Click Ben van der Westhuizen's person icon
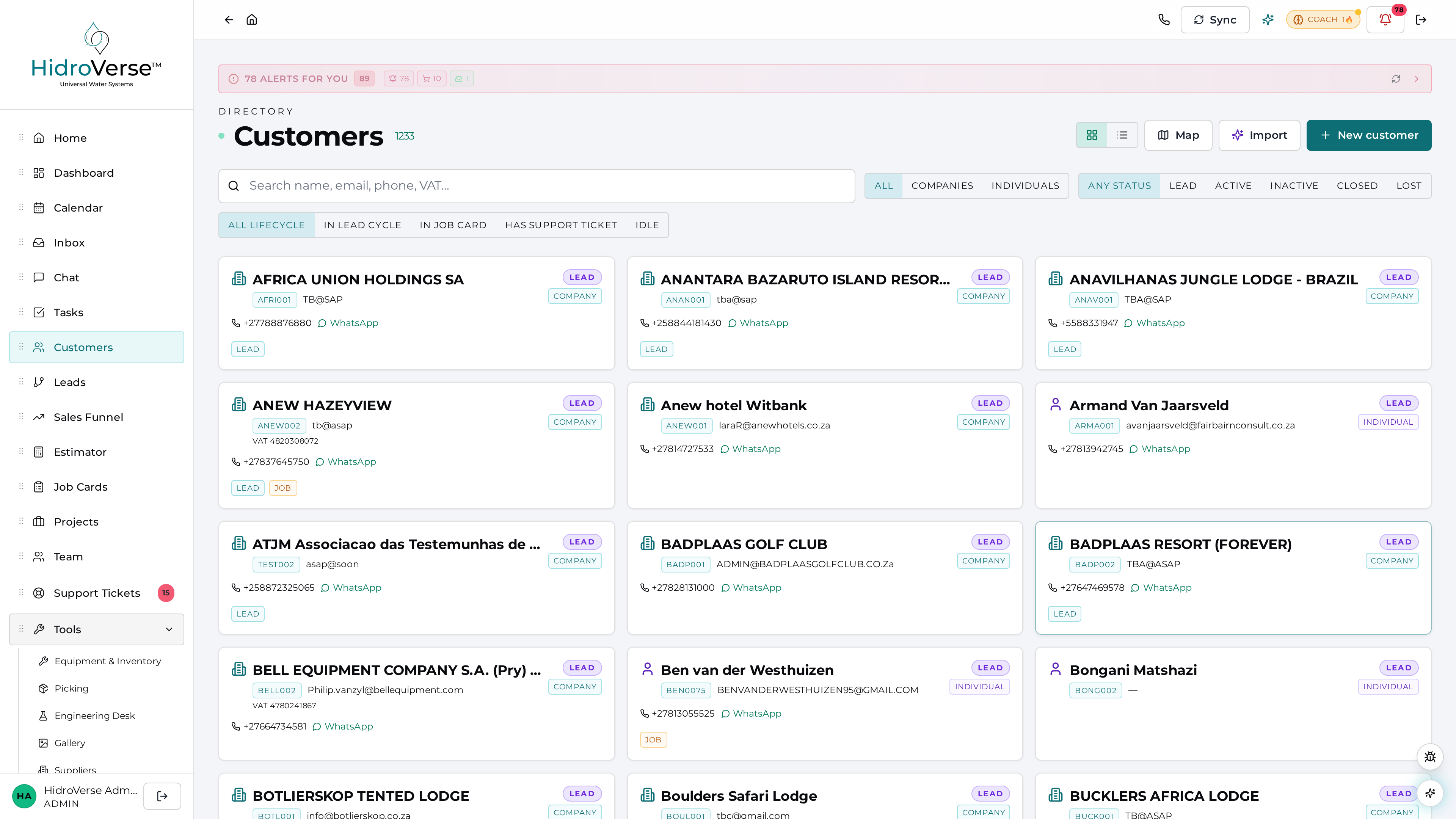 click(648, 670)
